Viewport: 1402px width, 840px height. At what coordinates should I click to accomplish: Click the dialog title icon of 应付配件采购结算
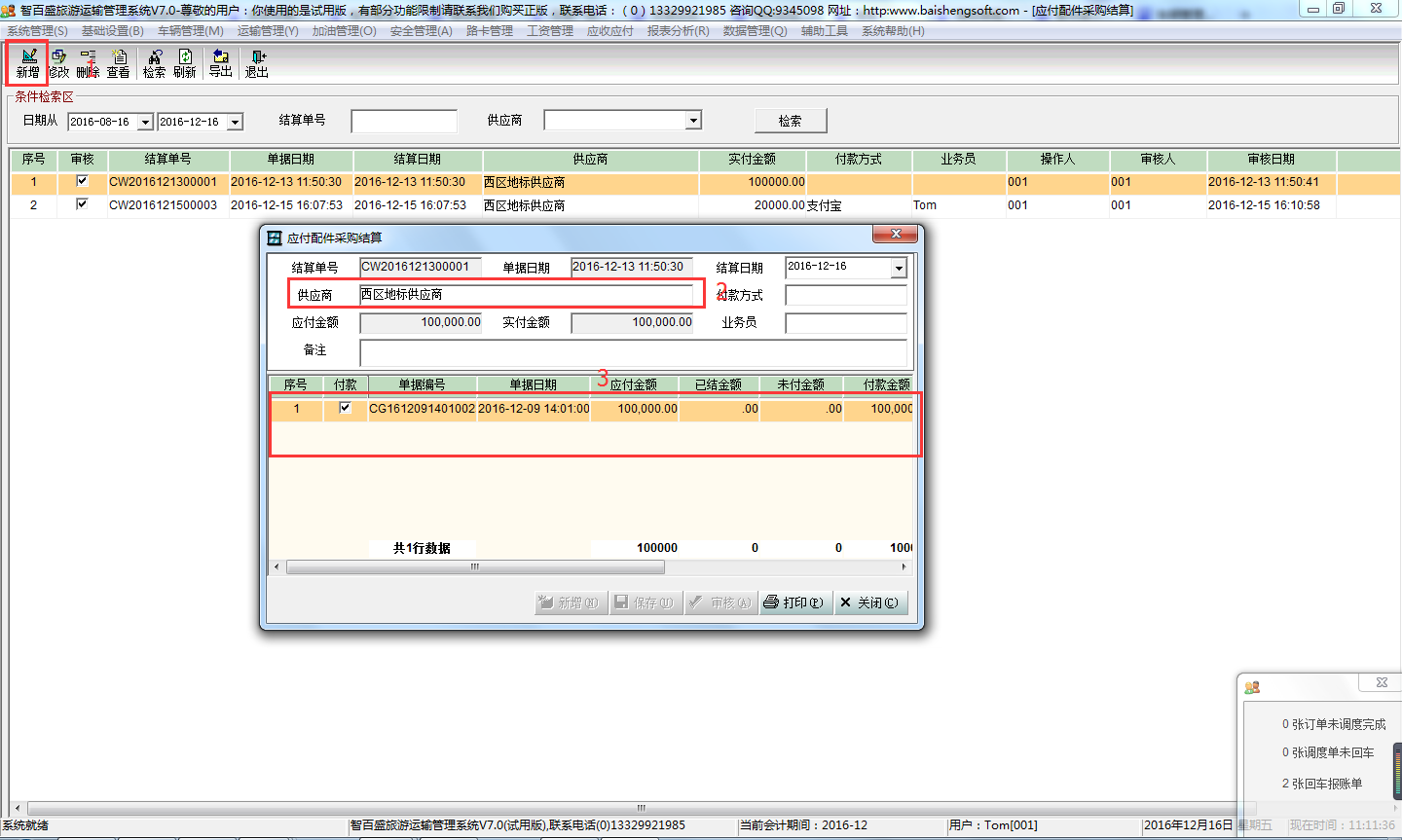275,237
